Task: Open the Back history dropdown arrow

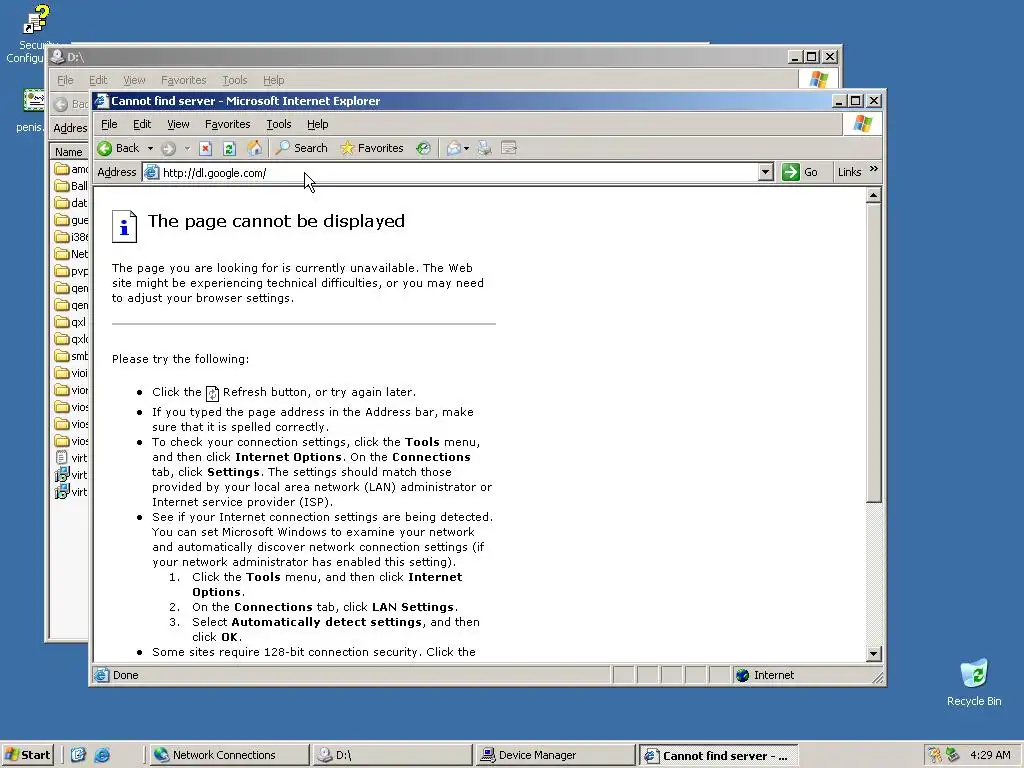Action: point(150,148)
